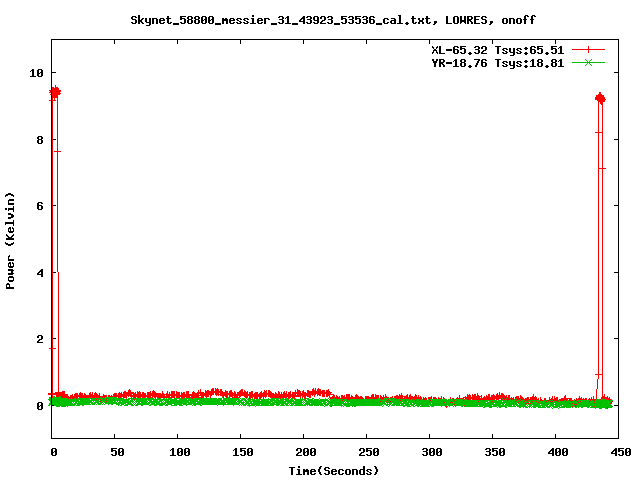The image size is (640, 480).
Task: Click the Power (Kelvin) y-axis label
Action: click(10, 241)
